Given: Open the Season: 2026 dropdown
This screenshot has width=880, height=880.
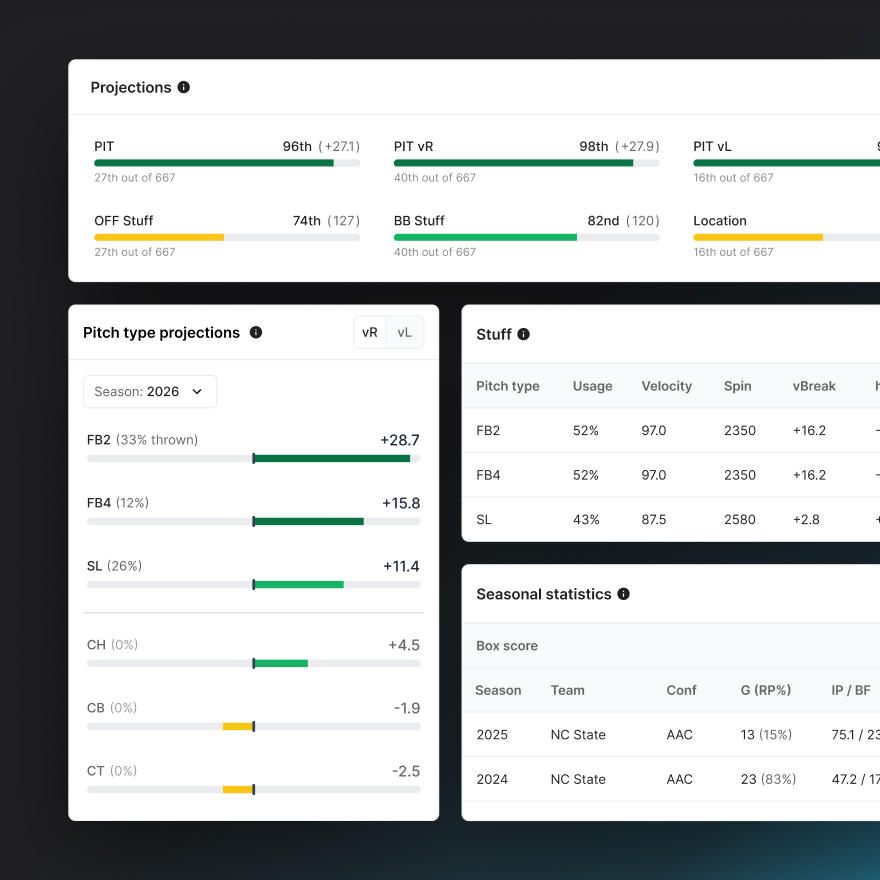Looking at the screenshot, I should [x=149, y=391].
